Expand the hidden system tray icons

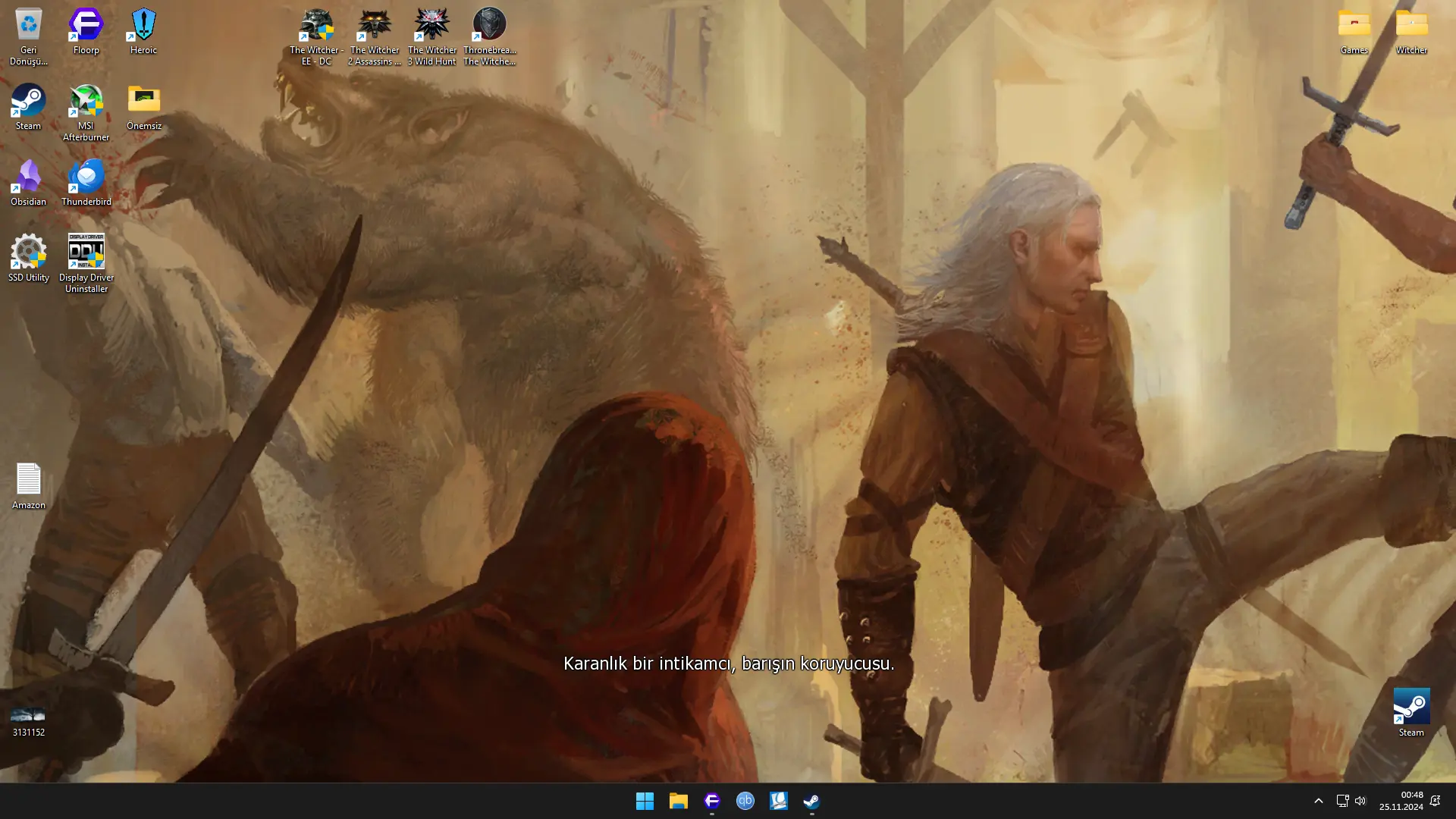click(1318, 801)
